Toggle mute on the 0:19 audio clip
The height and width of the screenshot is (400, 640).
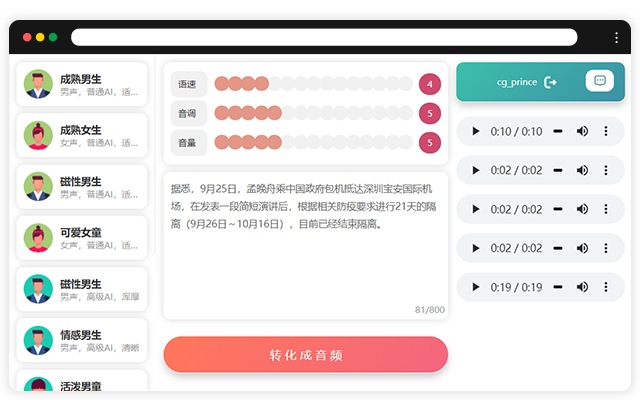pyautogui.click(x=583, y=287)
